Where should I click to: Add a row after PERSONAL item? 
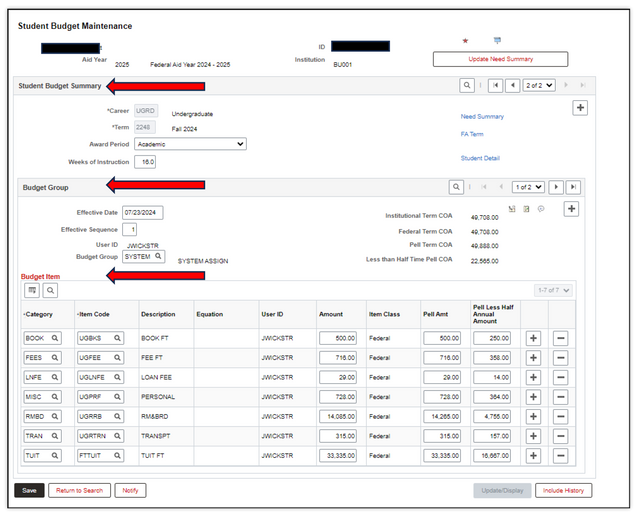(533, 397)
